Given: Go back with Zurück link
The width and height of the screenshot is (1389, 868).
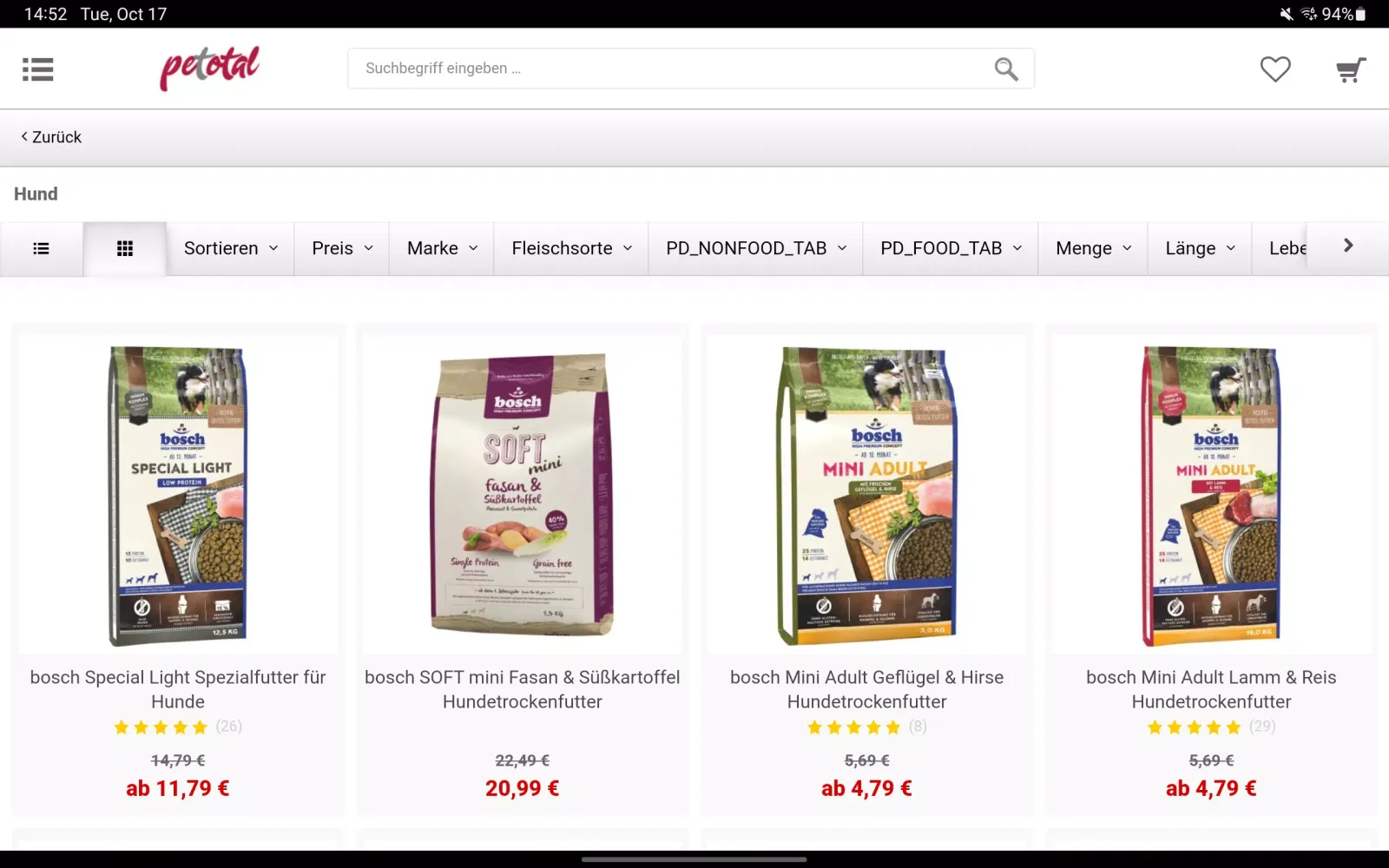Looking at the screenshot, I should pyautogui.click(x=51, y=137).
